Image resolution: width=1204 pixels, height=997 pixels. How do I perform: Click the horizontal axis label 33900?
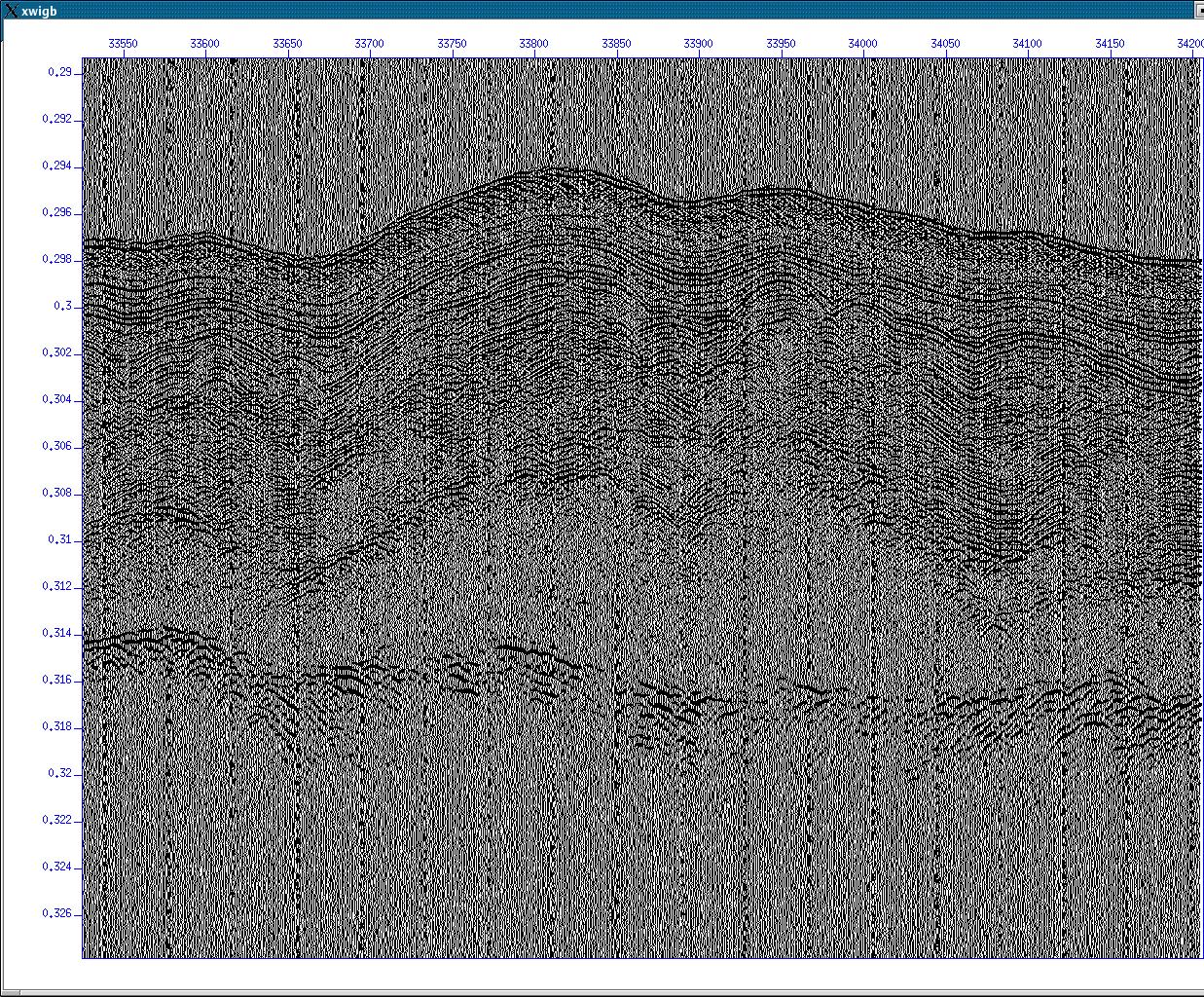698,44
